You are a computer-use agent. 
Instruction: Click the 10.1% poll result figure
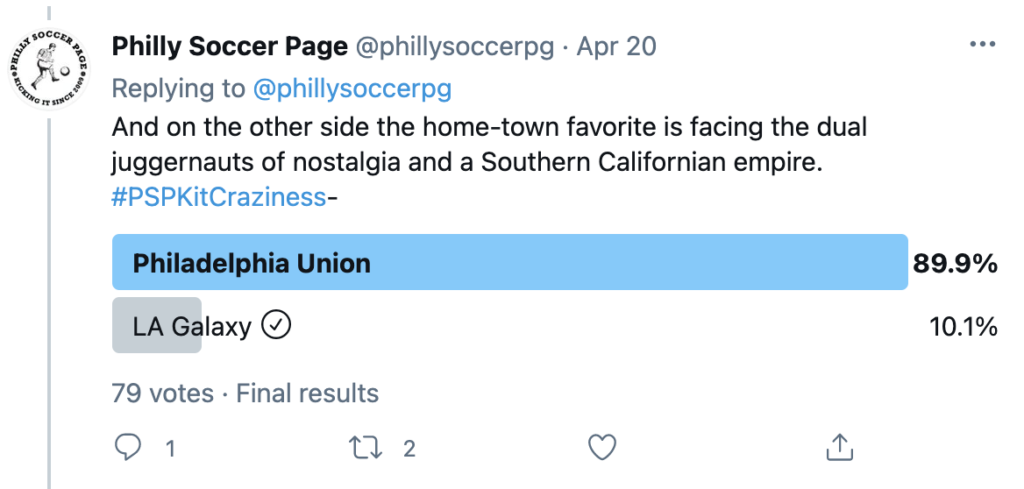click(x=963, y=327)
